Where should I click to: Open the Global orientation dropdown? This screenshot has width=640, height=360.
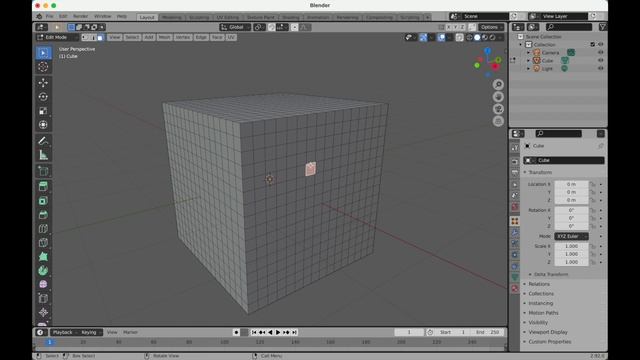point(236,27)
